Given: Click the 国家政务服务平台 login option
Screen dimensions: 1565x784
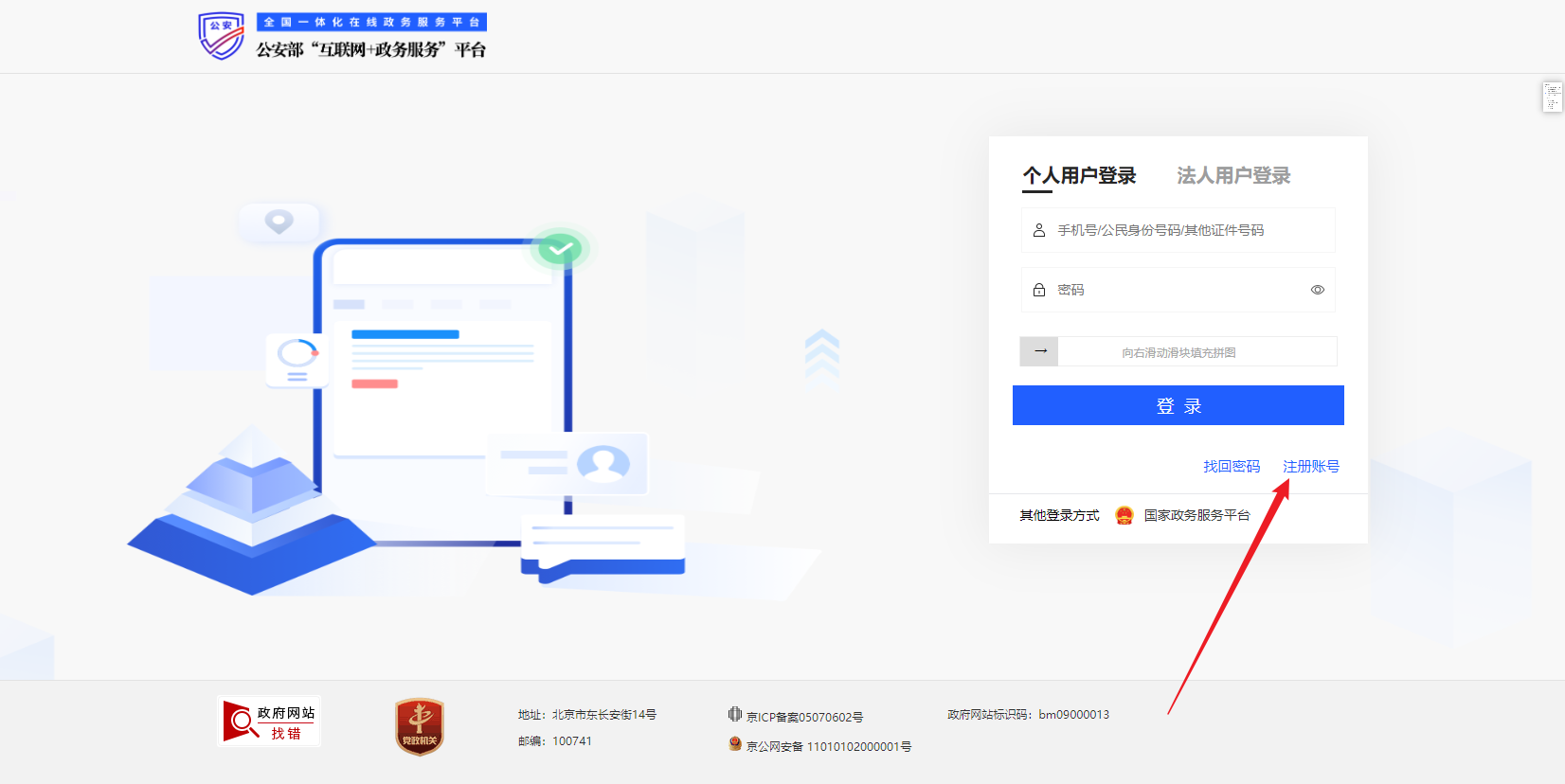Looking at the screenshot, I should click(x=1196, y=515).
